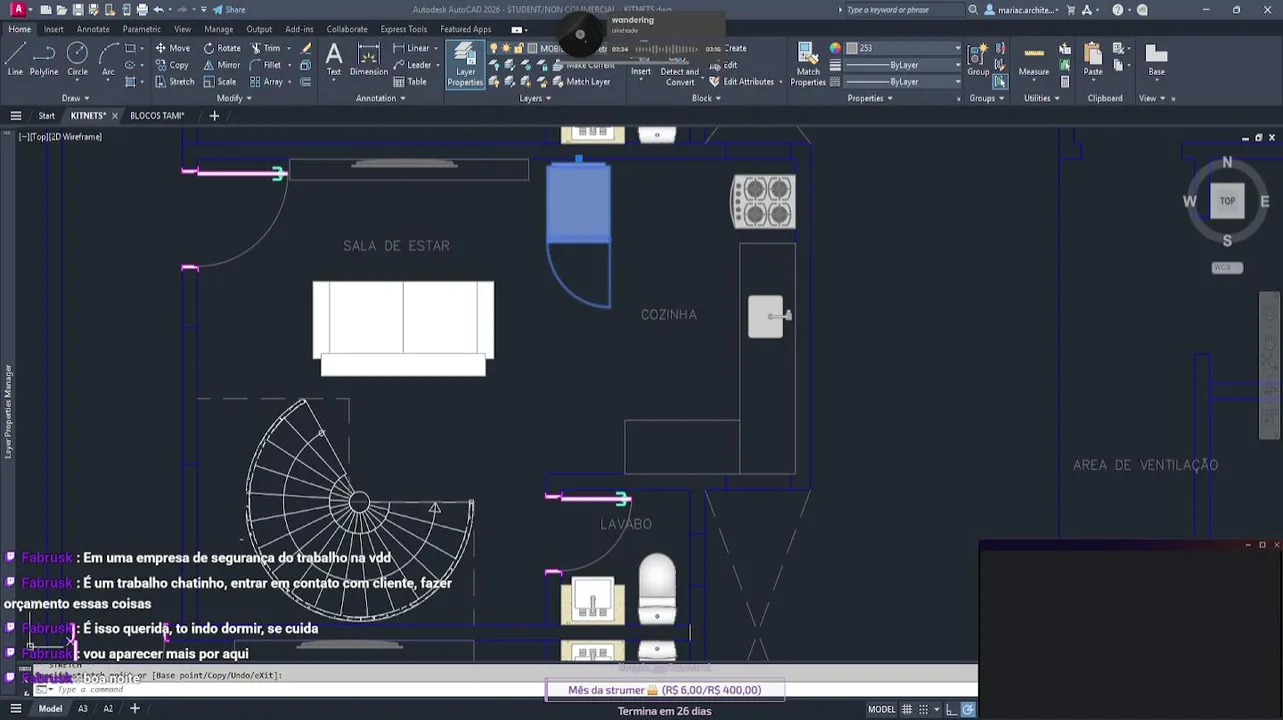This screenshot has height=720, width=1283.
Task: Toggle the layer freeze sun icon
Action: (x=507, y=48)
